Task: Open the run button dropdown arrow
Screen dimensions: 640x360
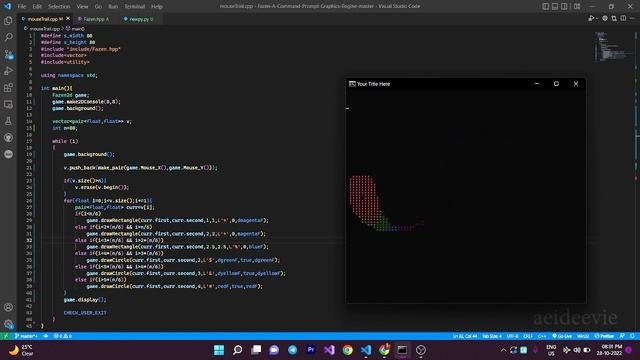Action: click(596, 18)
